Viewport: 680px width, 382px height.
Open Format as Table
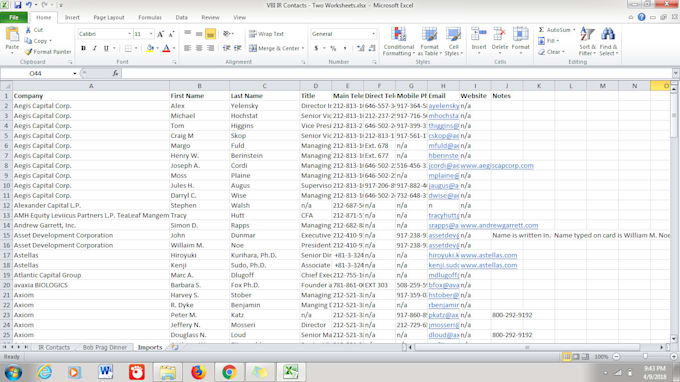pyautogui.click(x=430, y=41)
